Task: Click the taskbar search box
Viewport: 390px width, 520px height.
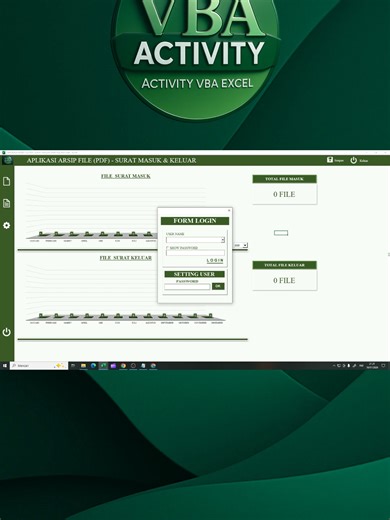Action: point(39,366)
